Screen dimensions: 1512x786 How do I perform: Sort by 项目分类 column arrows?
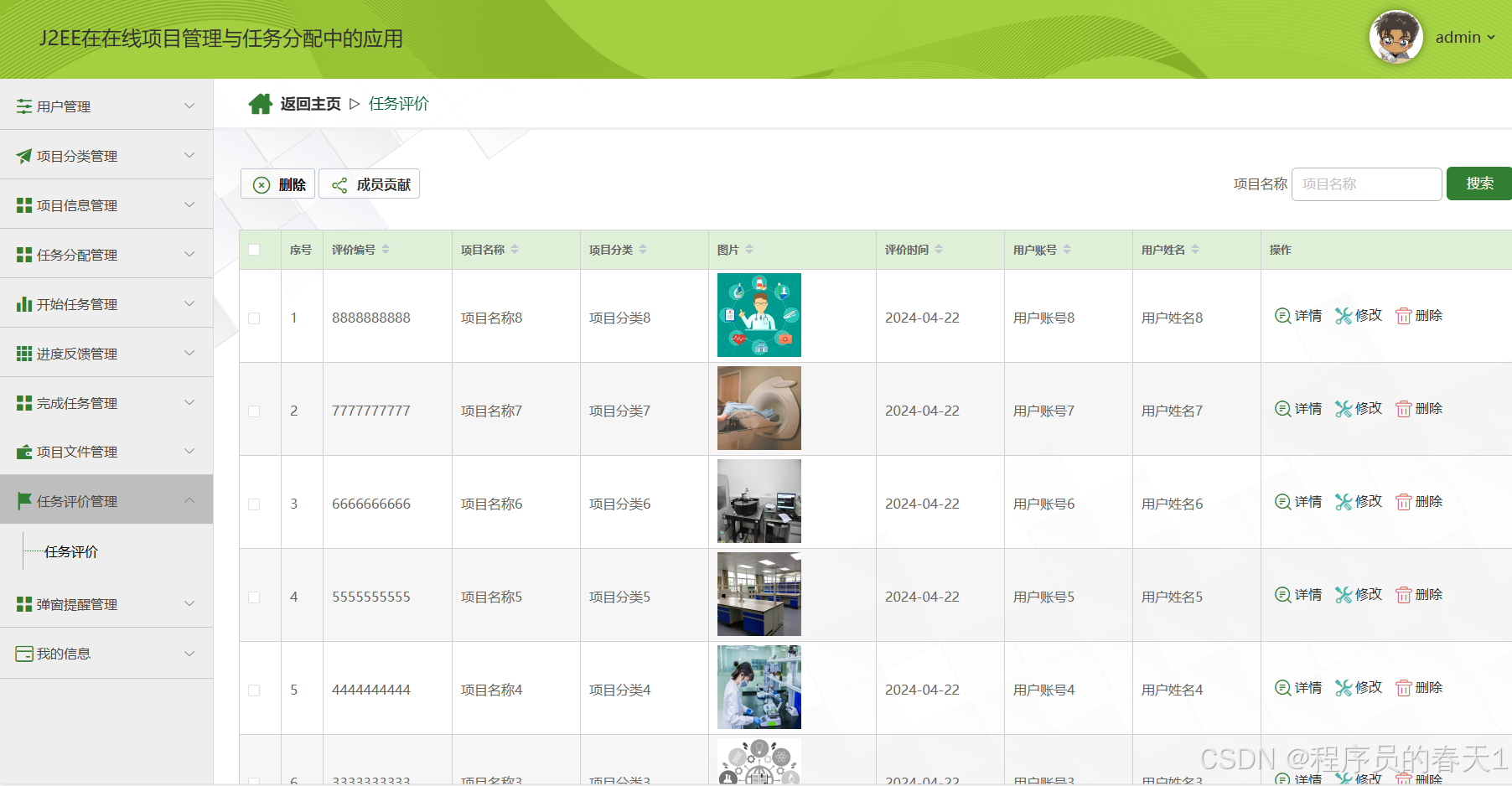pos(643,250)
